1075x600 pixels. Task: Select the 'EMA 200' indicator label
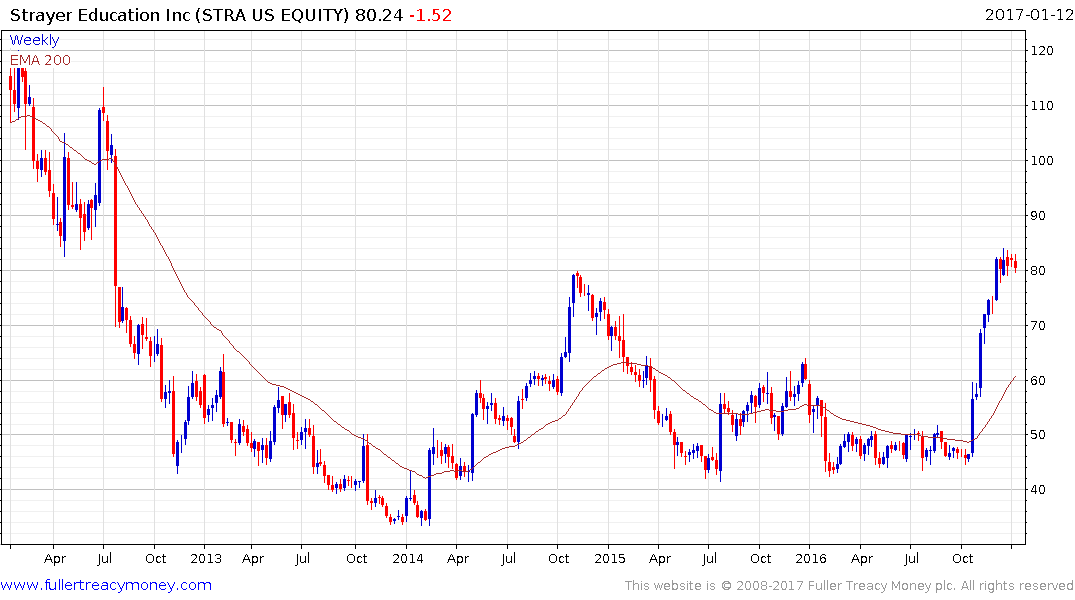[40, 60]
